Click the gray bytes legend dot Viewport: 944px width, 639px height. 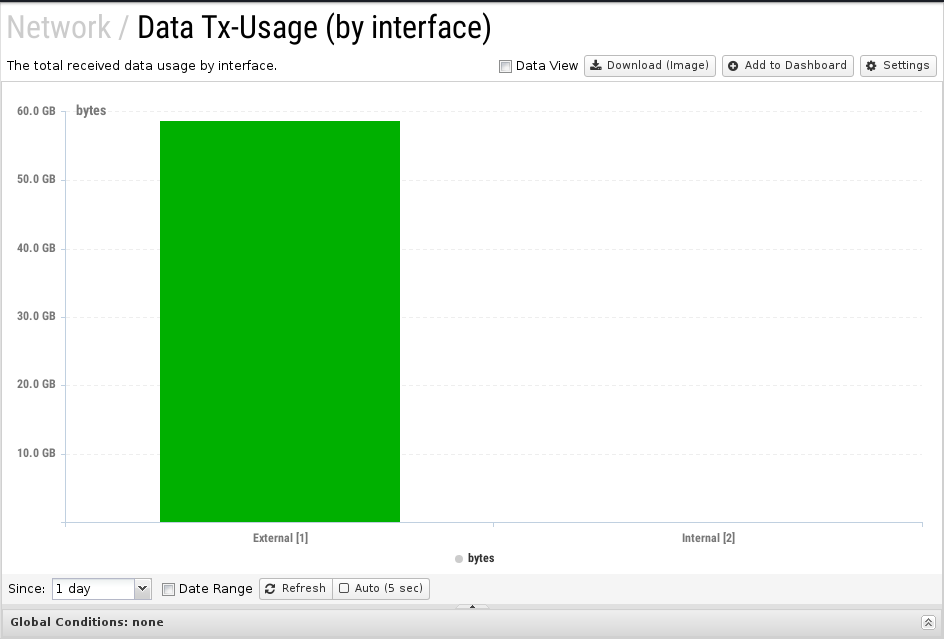[459, 559]
